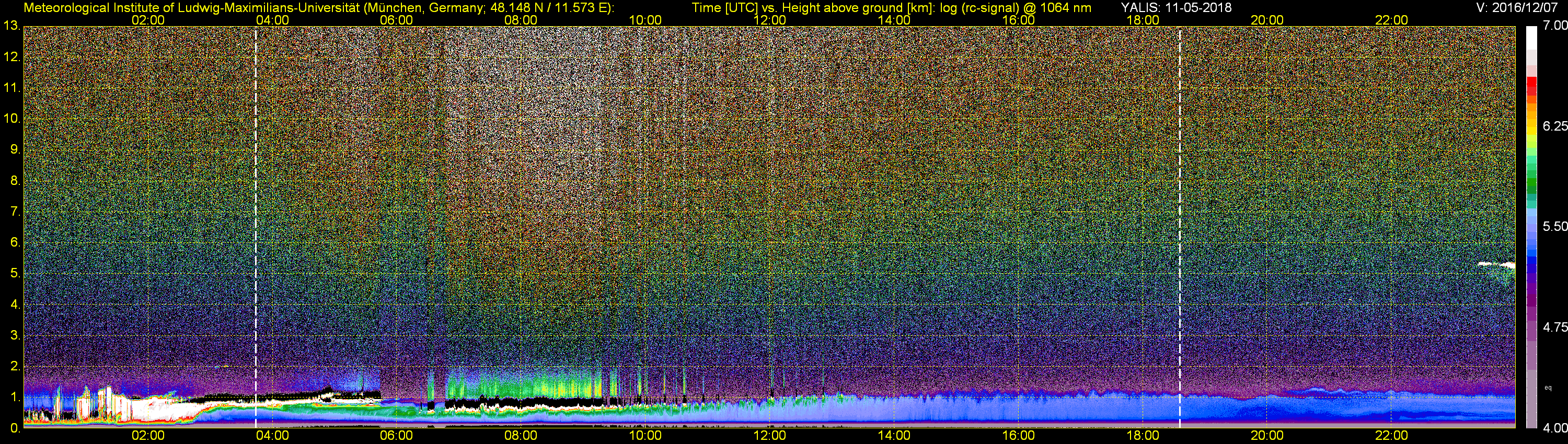Click the 16:00 label on the top time axis
The image size is (1568, 444).
(x=1018, y=20)
